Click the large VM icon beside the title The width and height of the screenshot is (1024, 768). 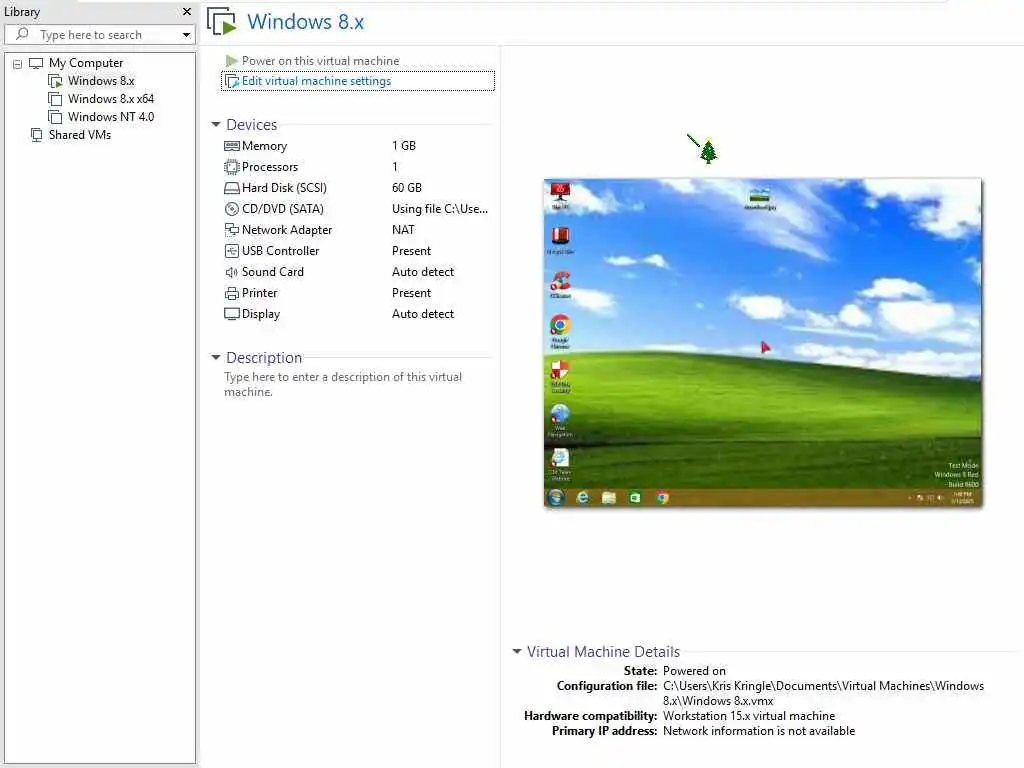click(222, 21)
